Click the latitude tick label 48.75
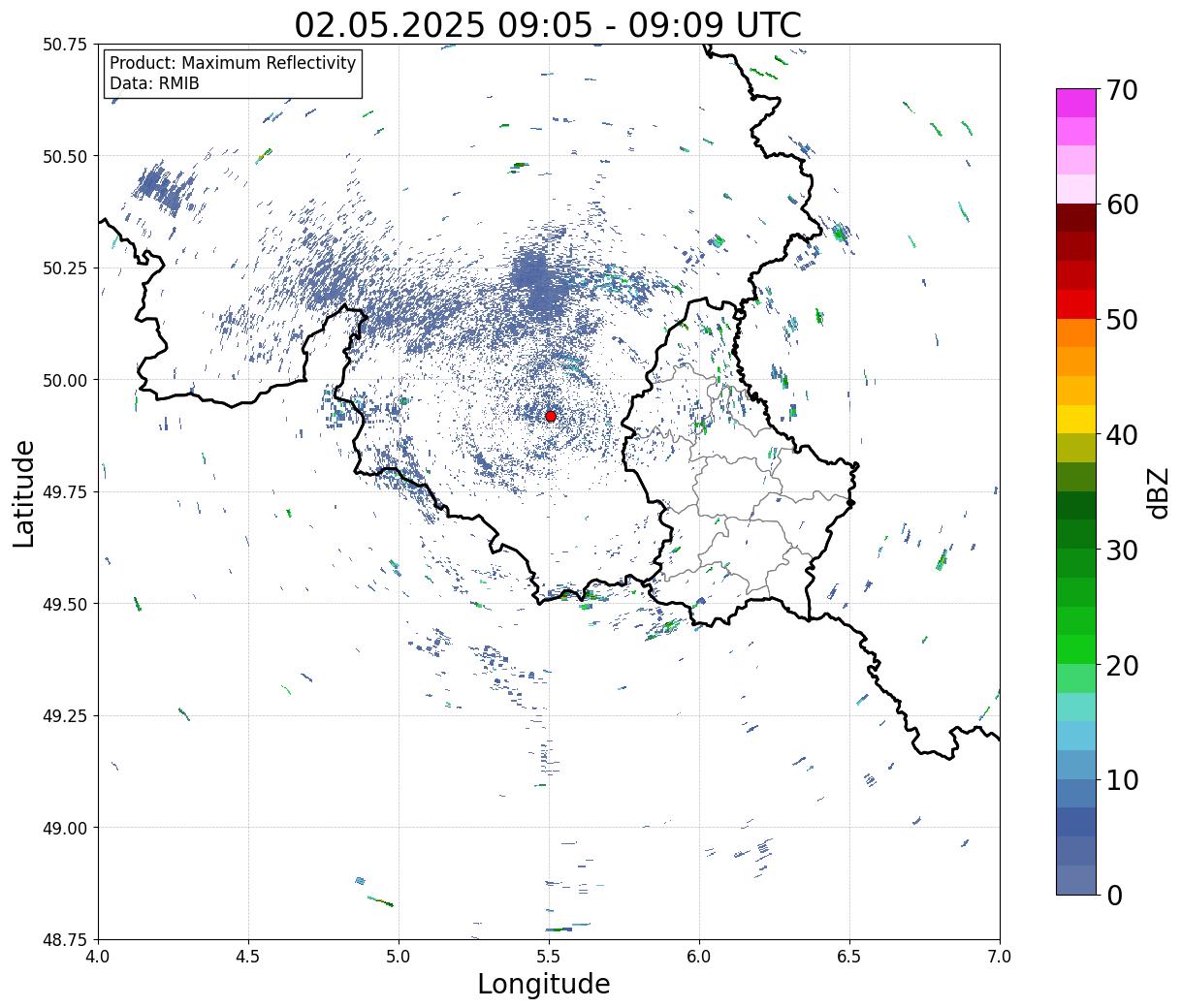Screen dimensions: 1182x1008 point(65,940)
